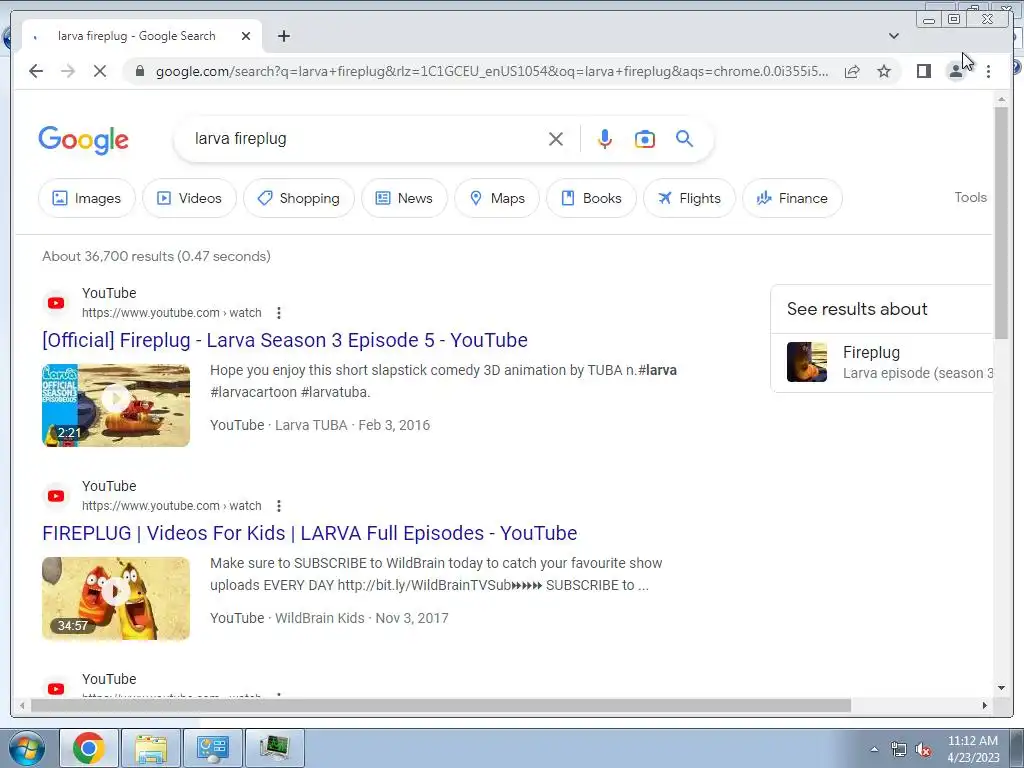Submit search with magnifier icon

[684, 138]
